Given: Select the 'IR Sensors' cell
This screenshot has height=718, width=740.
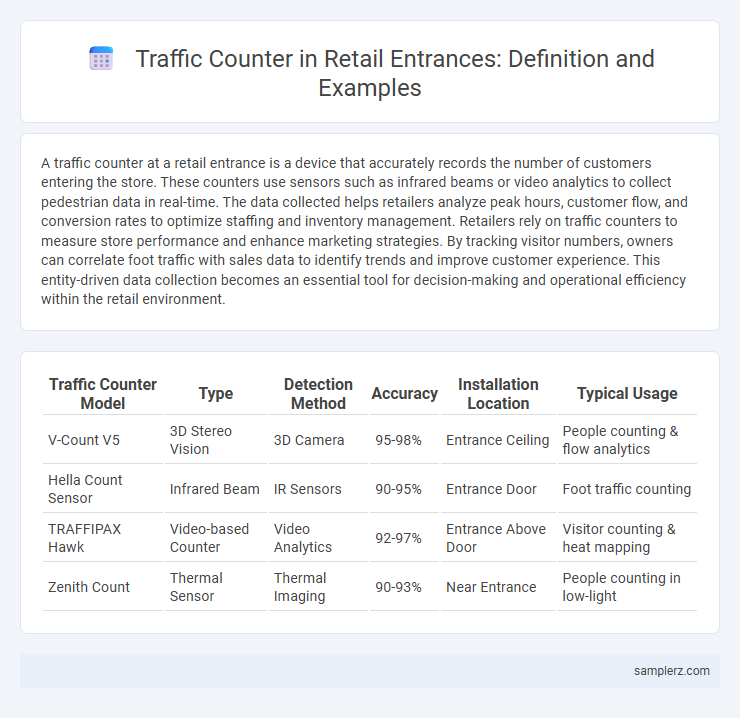Looking at the screenshot, I should click(318, 489).
